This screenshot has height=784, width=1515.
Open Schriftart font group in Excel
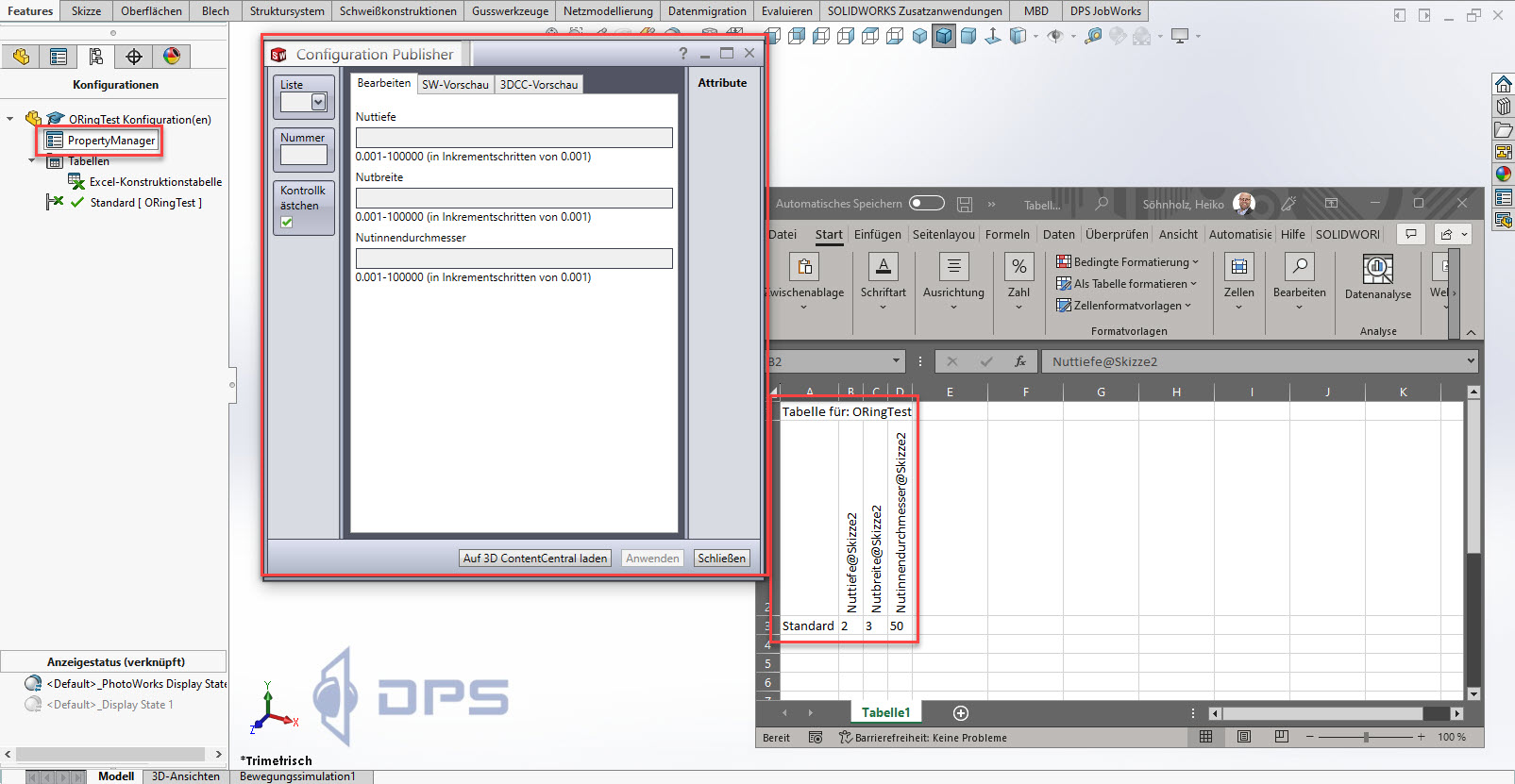(884, 280)
